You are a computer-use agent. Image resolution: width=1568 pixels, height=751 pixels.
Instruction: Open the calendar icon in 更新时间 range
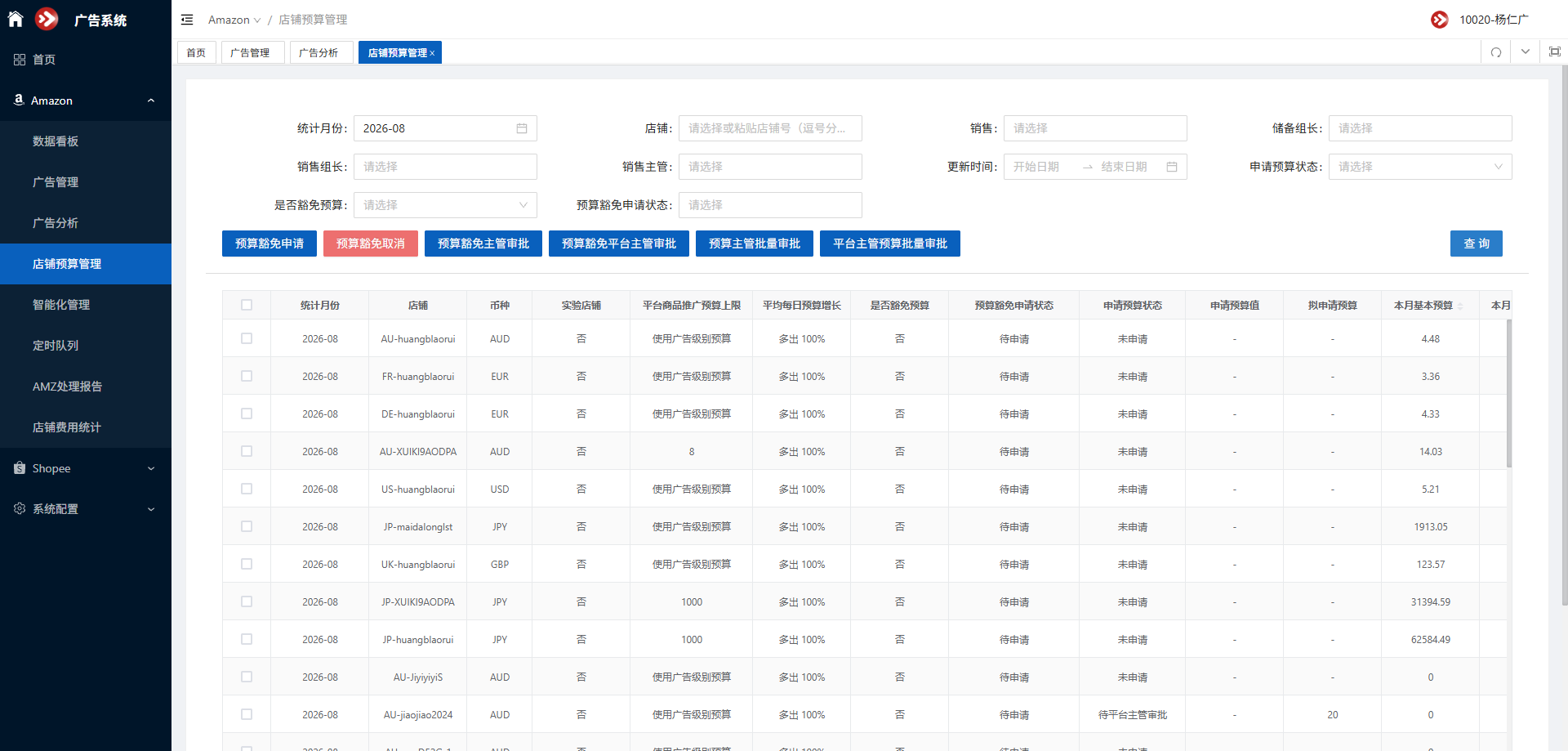click(1172, 167)
